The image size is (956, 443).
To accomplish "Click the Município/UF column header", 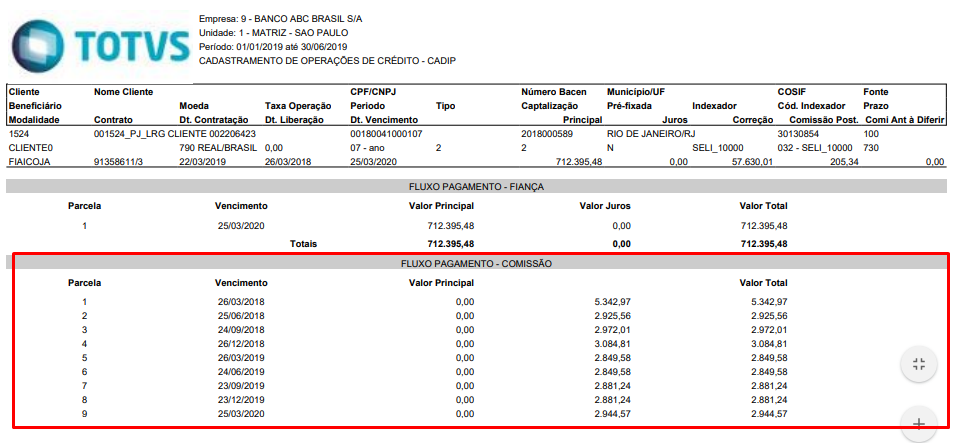I will [x=636, y=92].
